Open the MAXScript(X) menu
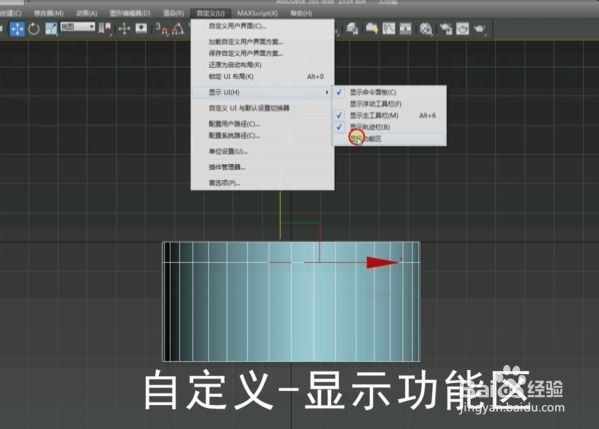 click(257, 13)
